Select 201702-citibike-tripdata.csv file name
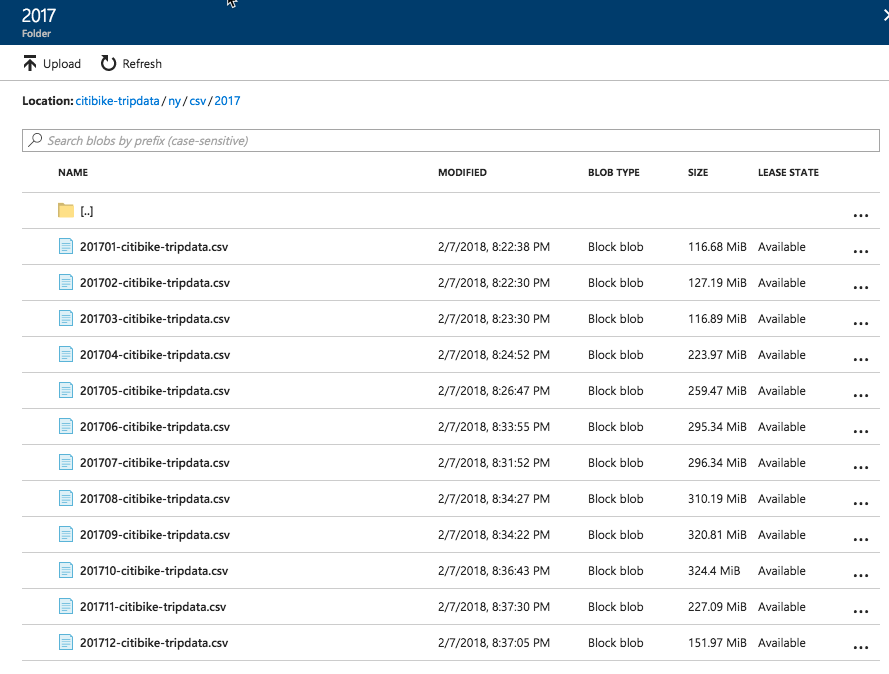The width and height of the screenshot is (889, 674). click(155, 283)
